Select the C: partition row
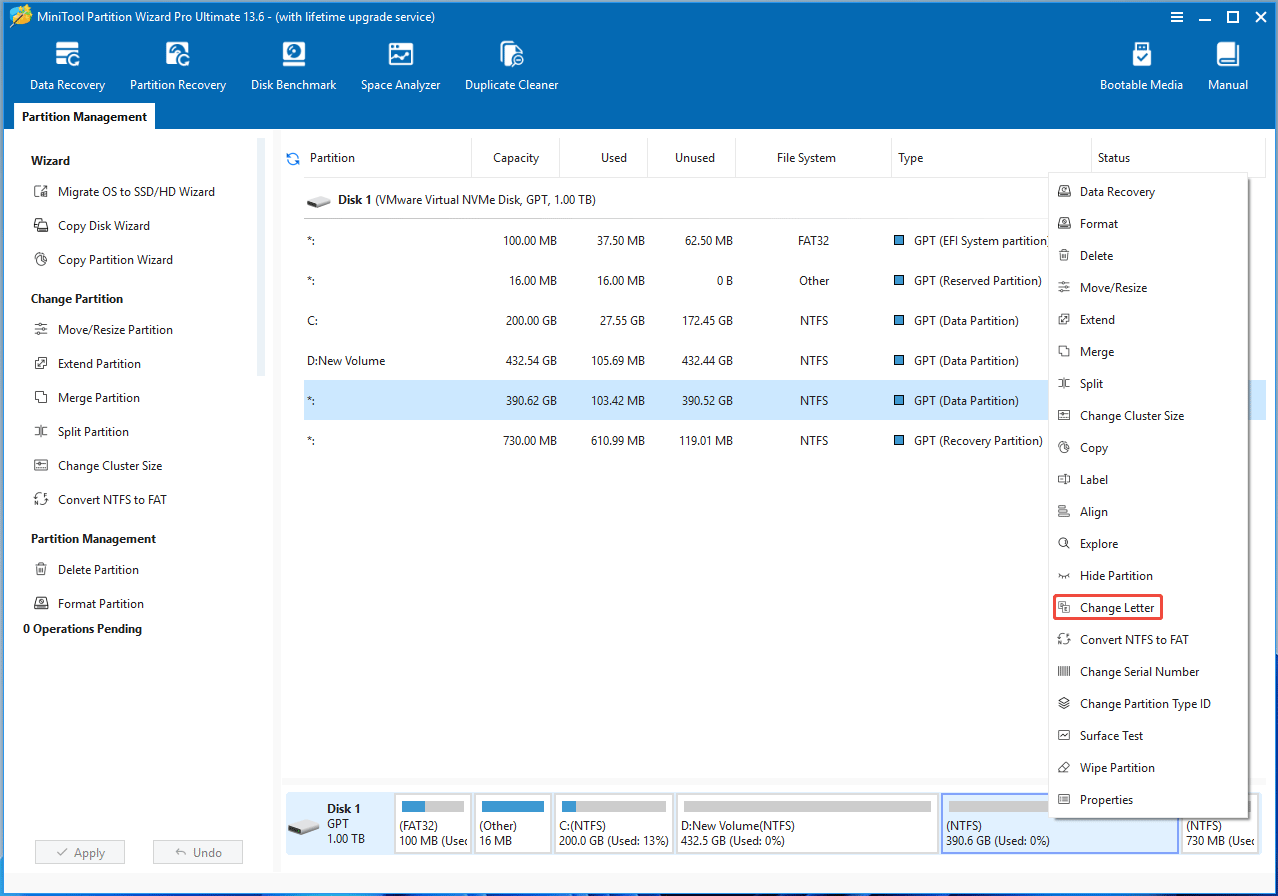 click(676, 321)
